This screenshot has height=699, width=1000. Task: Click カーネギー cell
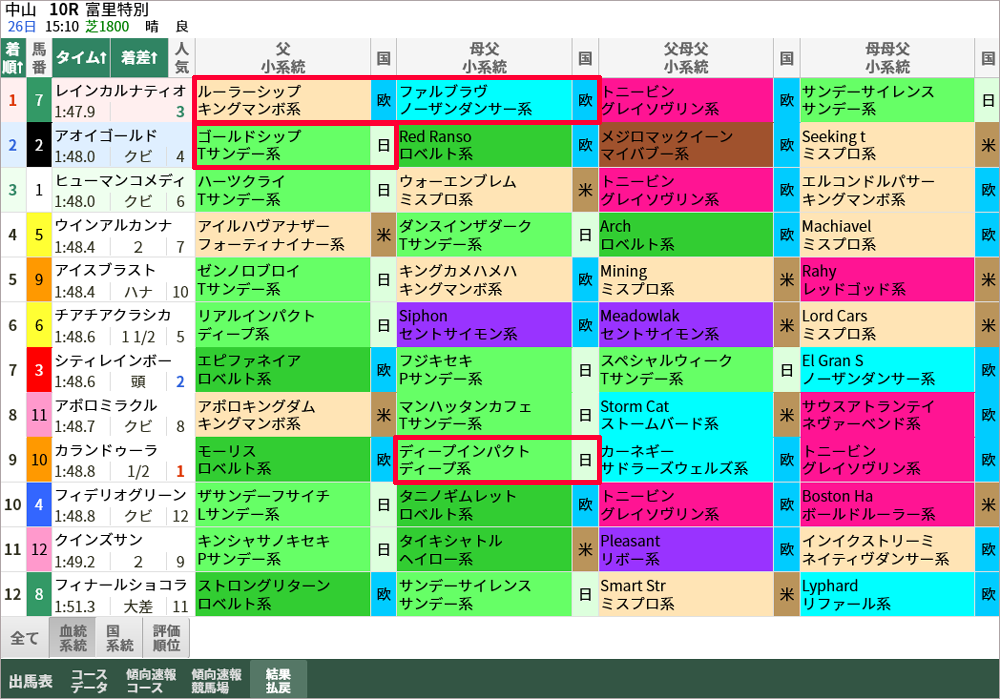[x=686, y=459]
